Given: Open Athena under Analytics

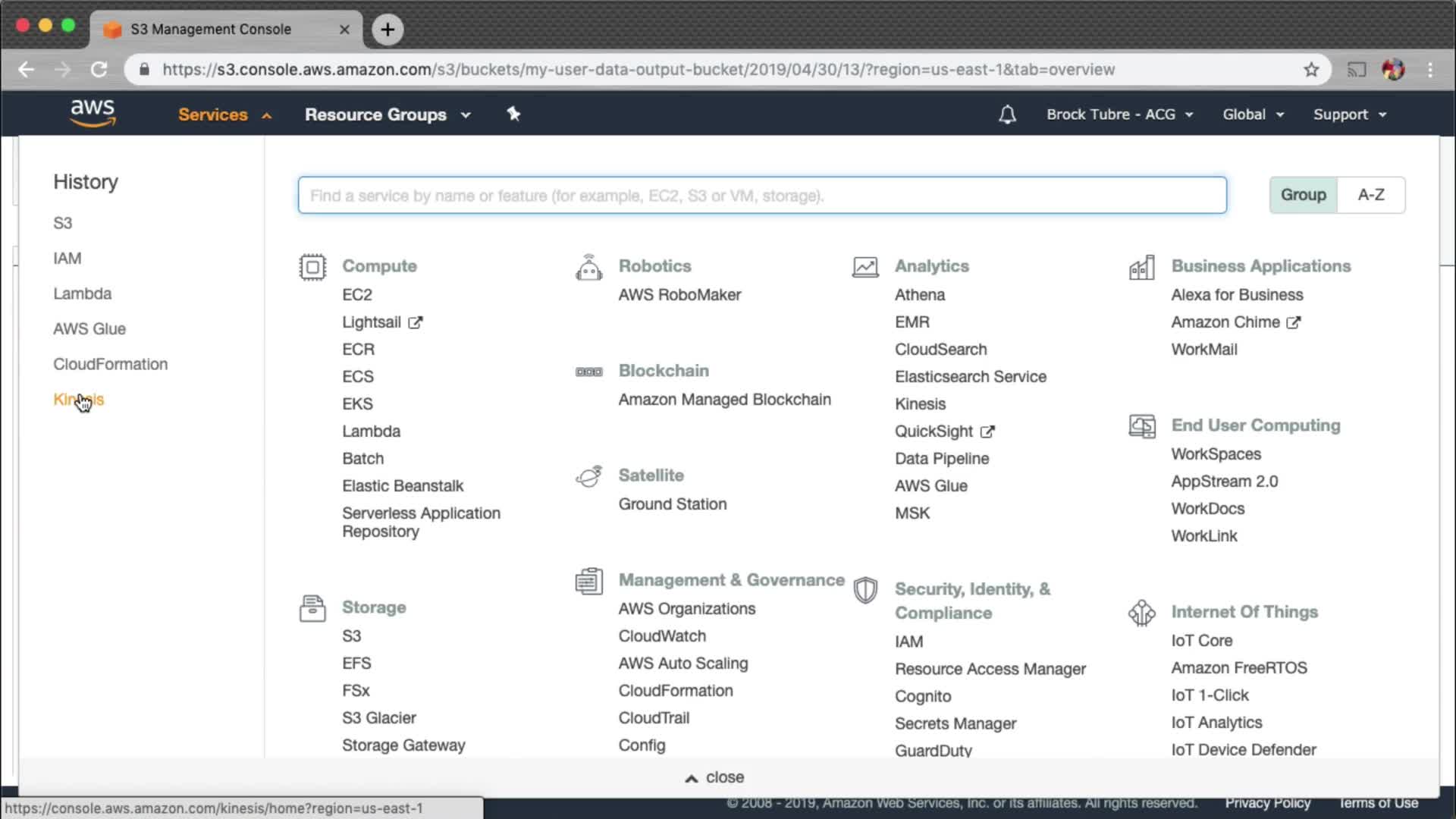Looking at the screenshot, I should [x=920, y=295].
